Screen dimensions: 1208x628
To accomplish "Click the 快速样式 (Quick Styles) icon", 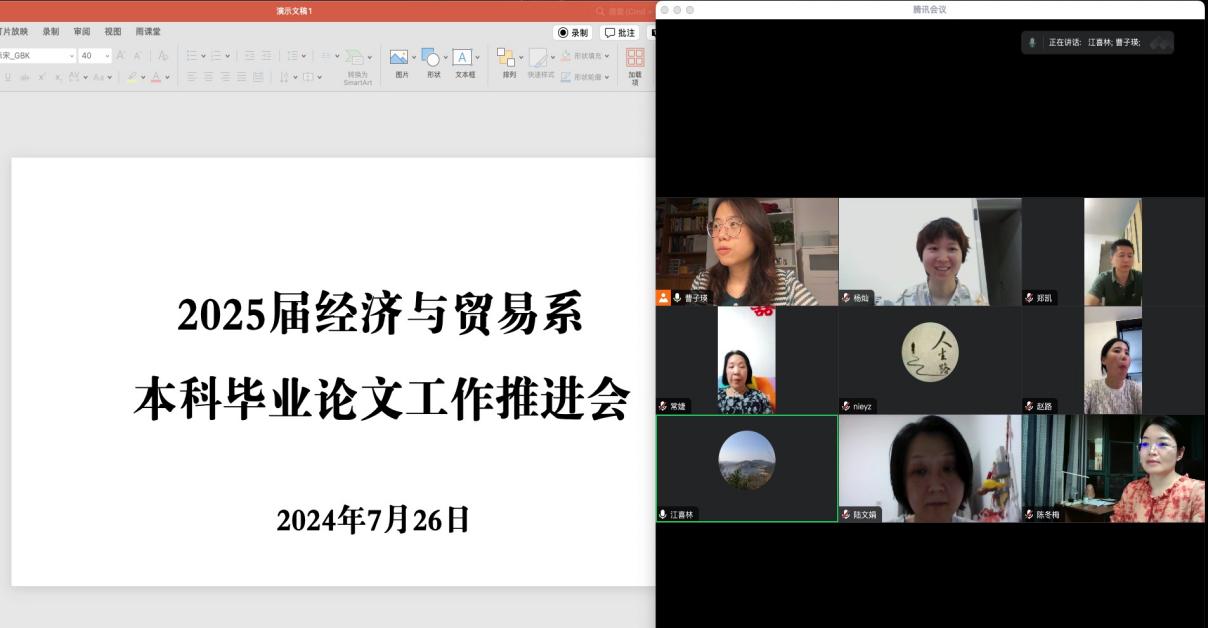I will (x=538, y=59).
